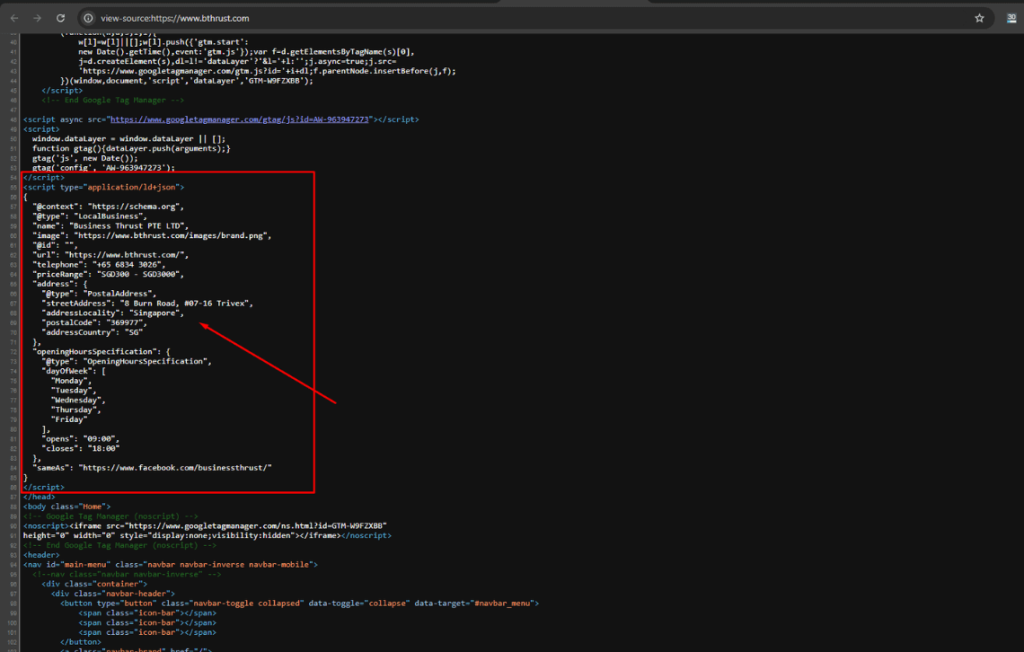Image resolution: width=1024 pixels, height=652 pixels.
Task: Focus the view-source address bar URL
Action: pos(175,18)
